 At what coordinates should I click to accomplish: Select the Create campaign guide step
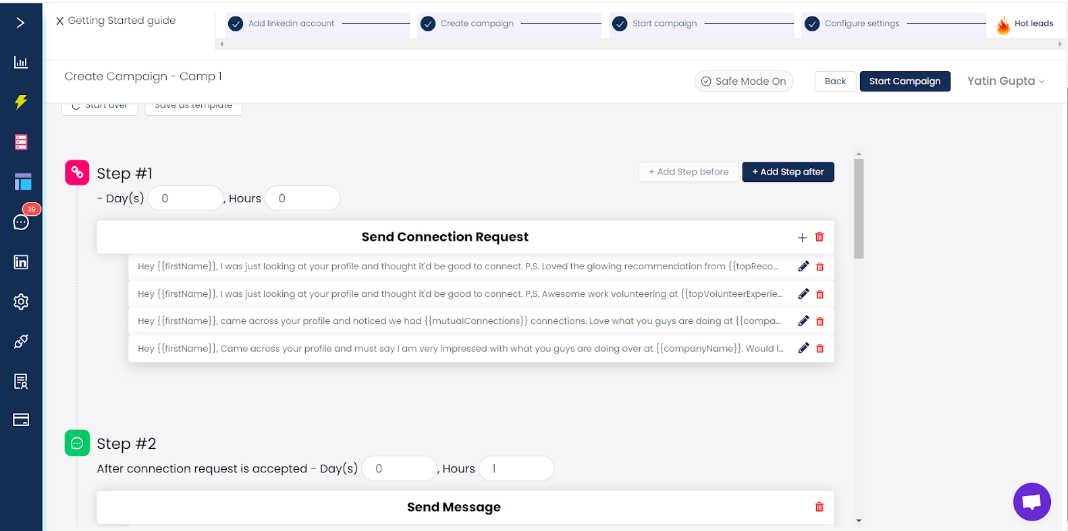pos(509,23)
